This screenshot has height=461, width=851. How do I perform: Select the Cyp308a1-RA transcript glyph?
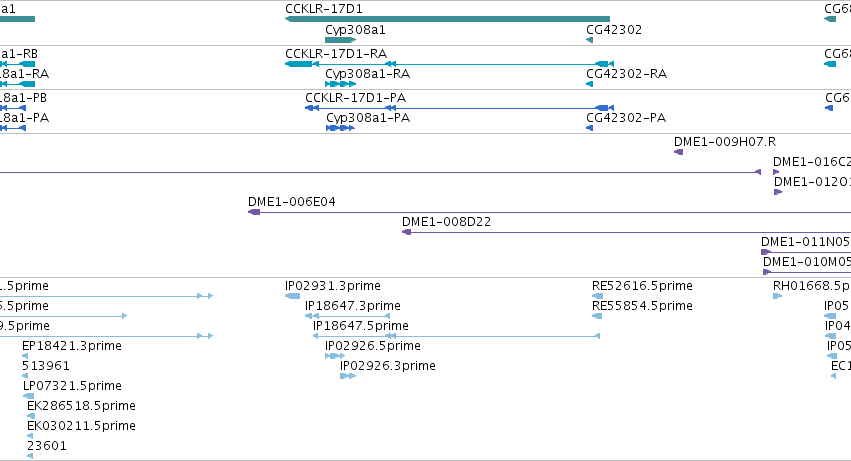click(x=340, y=84)
